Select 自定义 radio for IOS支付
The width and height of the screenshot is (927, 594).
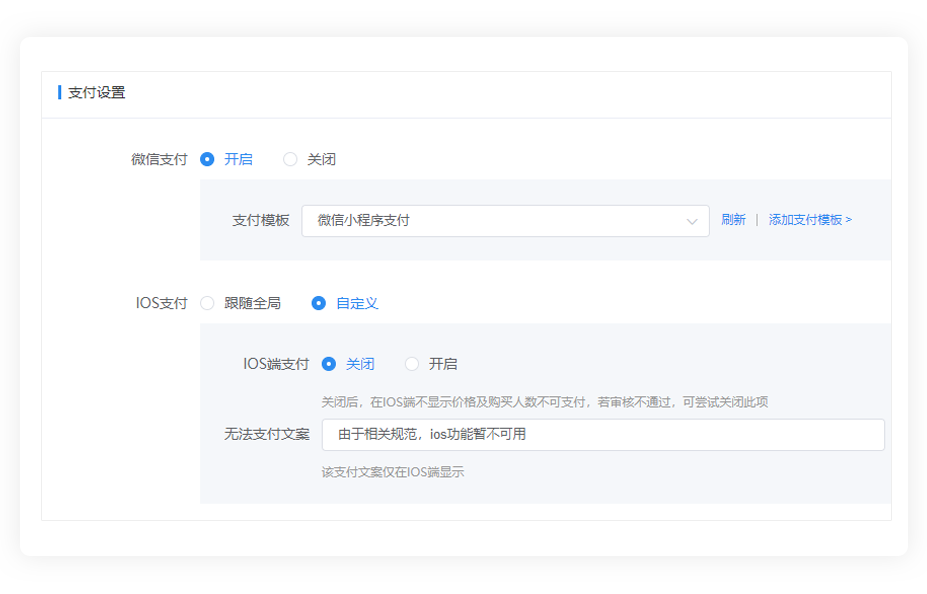pyautogui.click(x=319, y=303)
